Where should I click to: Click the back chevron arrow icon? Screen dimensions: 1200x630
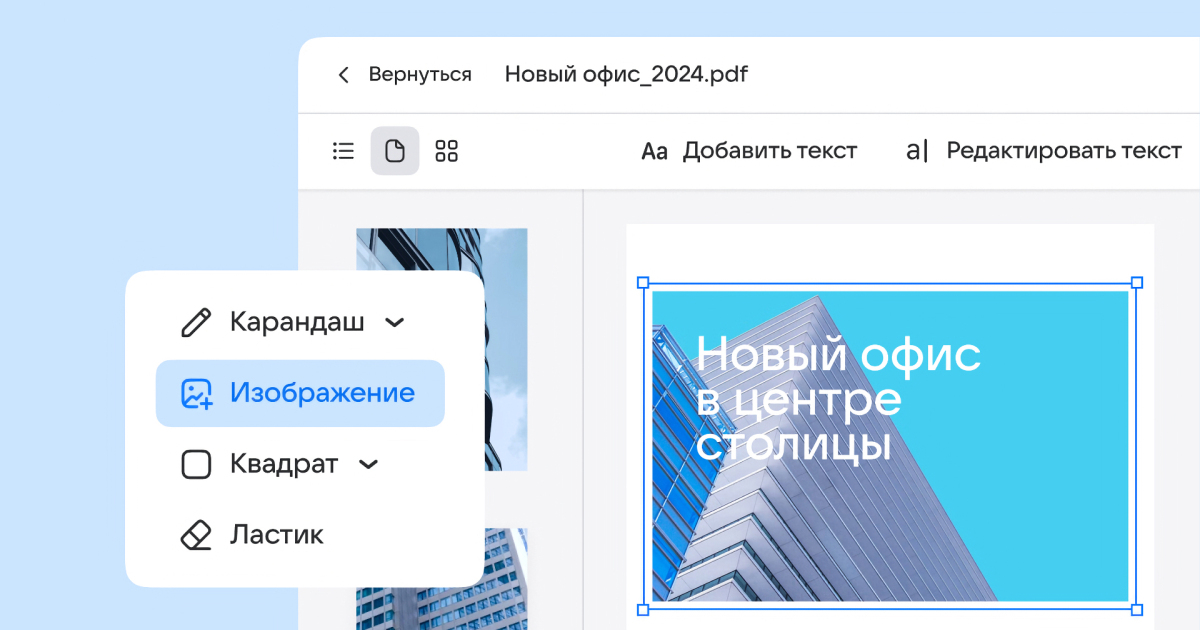pos(344,75)
